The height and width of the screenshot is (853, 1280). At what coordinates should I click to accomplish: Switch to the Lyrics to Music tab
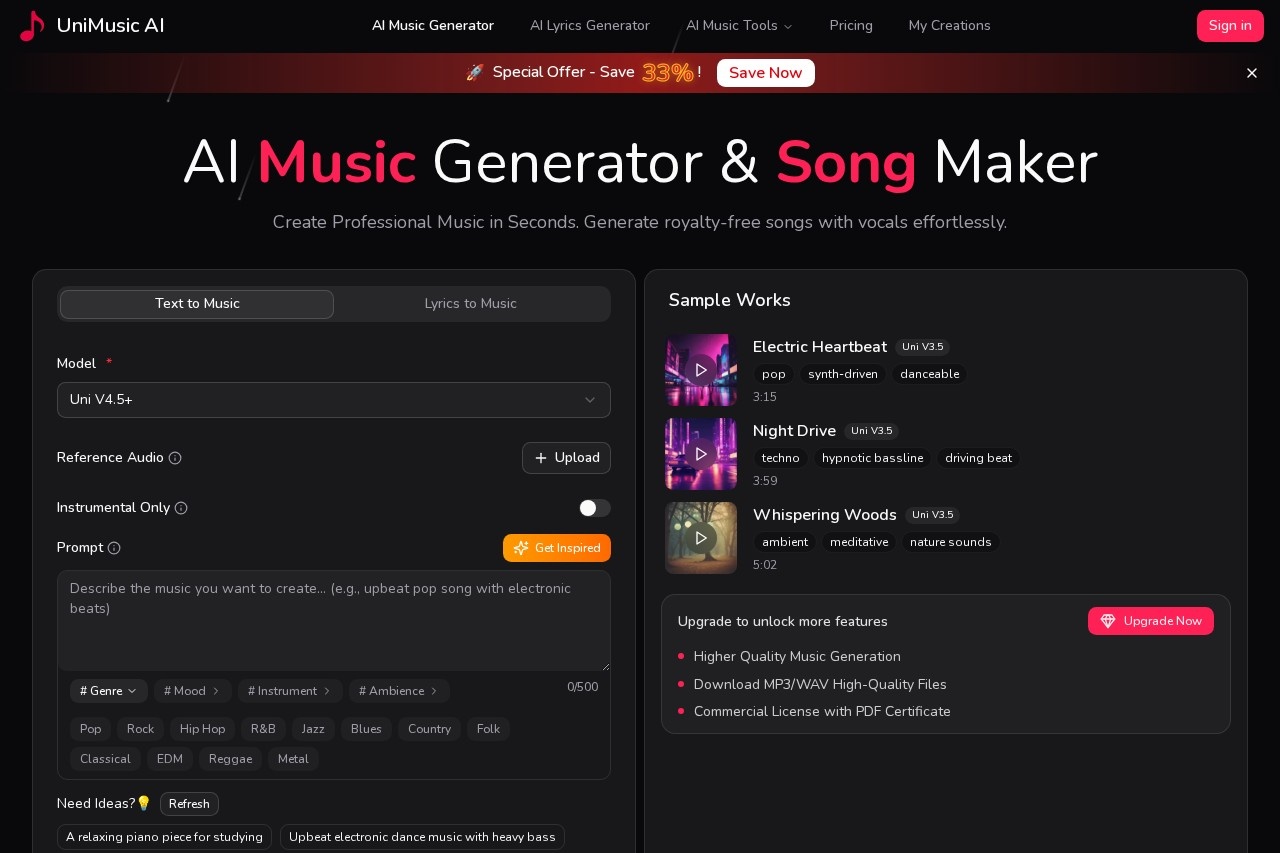click(x=470, y=304)
